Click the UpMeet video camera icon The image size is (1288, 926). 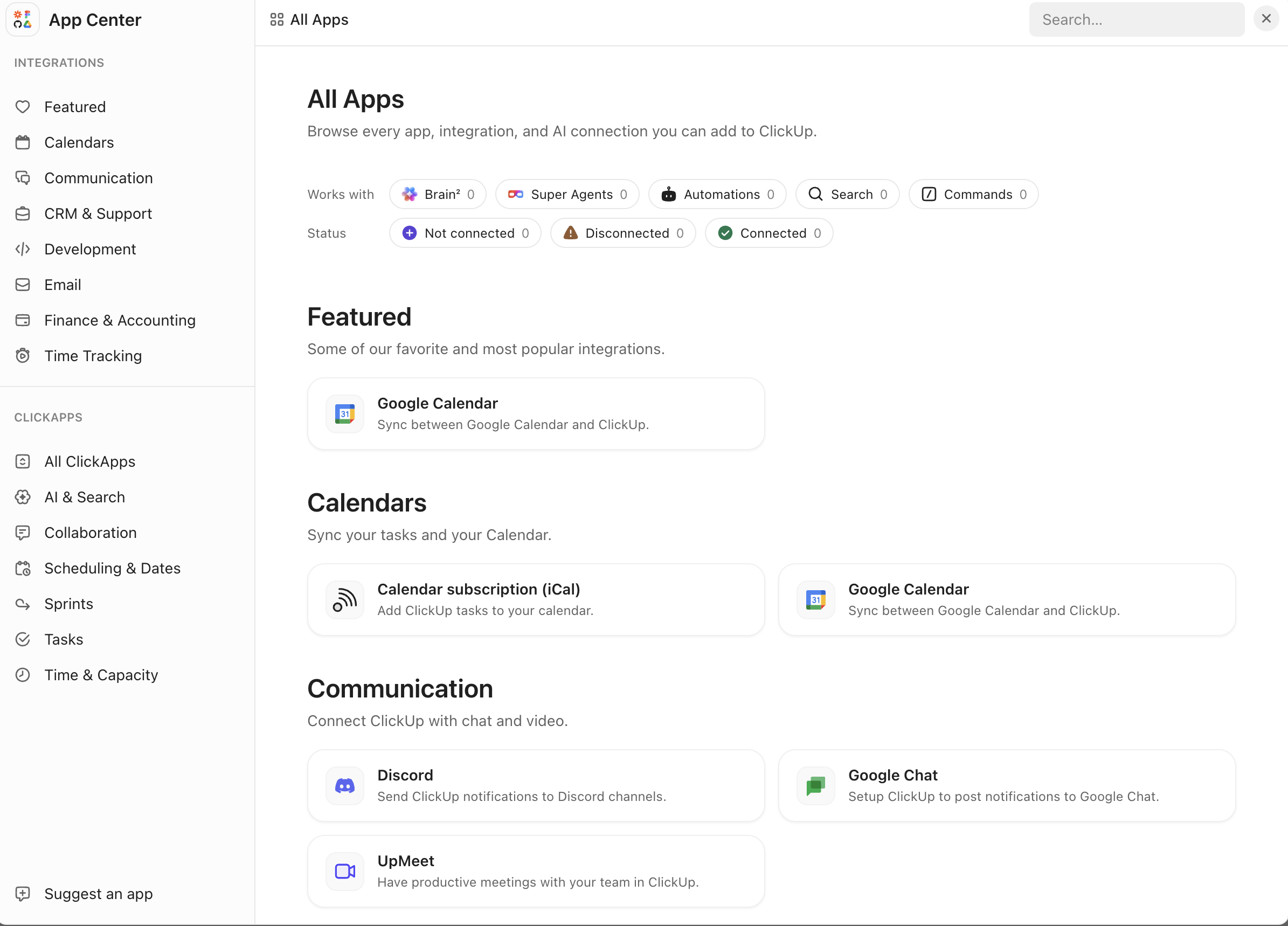pos(345,872)
